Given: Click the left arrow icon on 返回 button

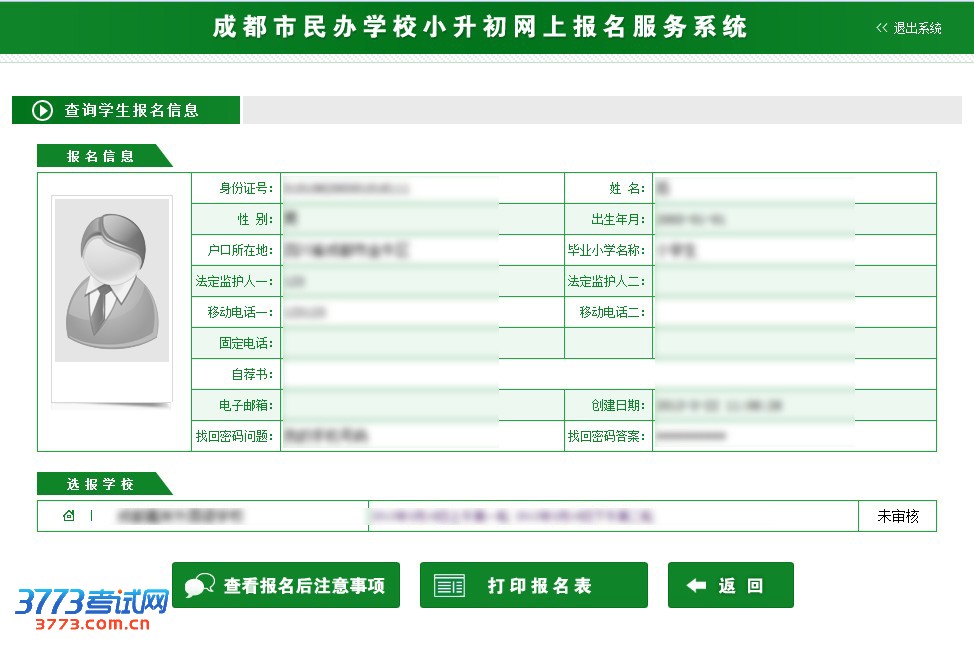Looking at the screenshot, I should pyautogui.click(x=696, y=586).
